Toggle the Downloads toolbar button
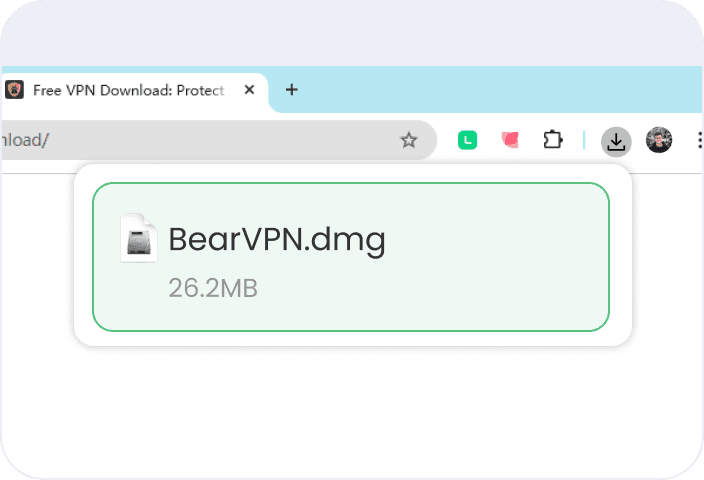This screenshot has height=480, width=704. 616,141
